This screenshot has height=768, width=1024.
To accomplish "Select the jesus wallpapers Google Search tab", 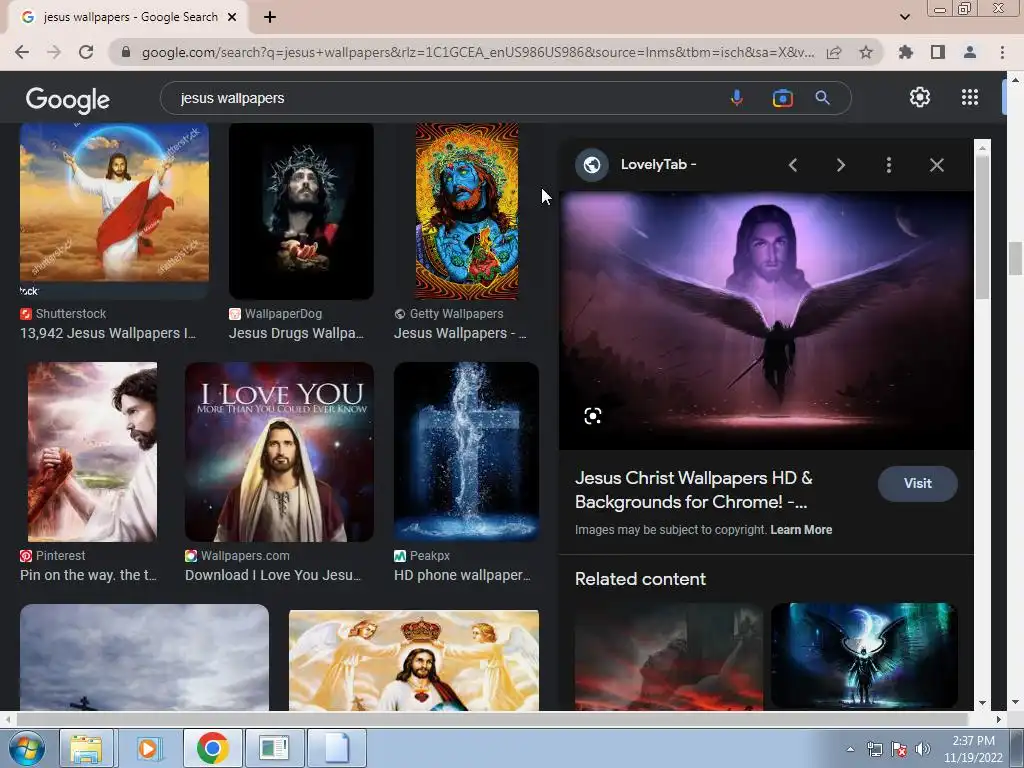I will (x=127, y=17).
